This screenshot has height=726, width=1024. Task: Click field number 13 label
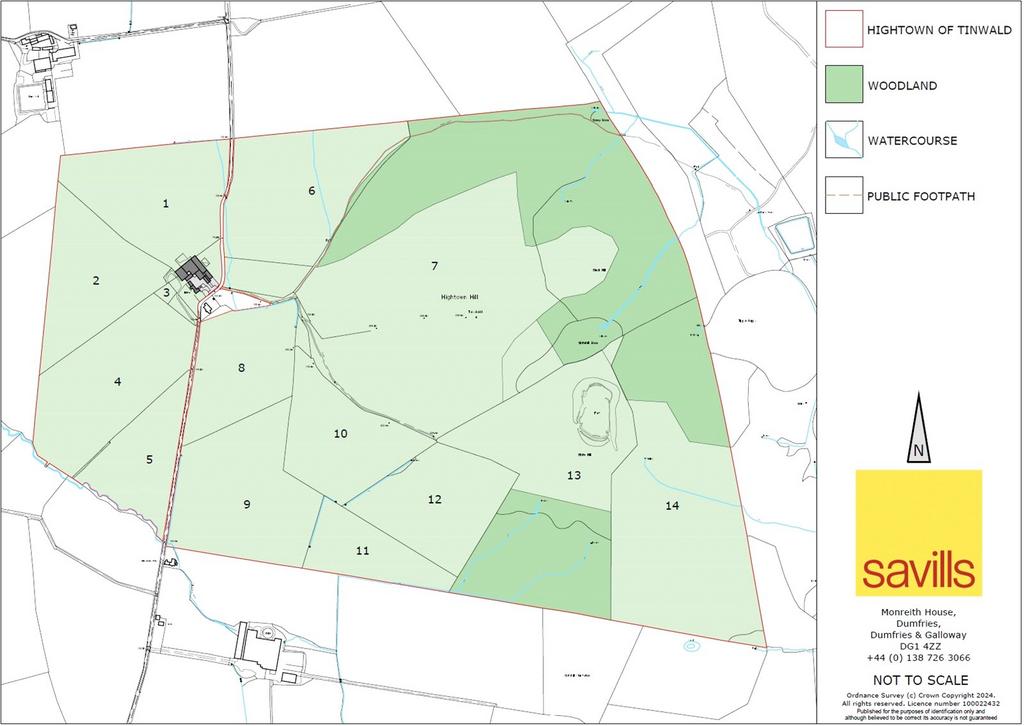pyautogui.click(x=574, y=475)
